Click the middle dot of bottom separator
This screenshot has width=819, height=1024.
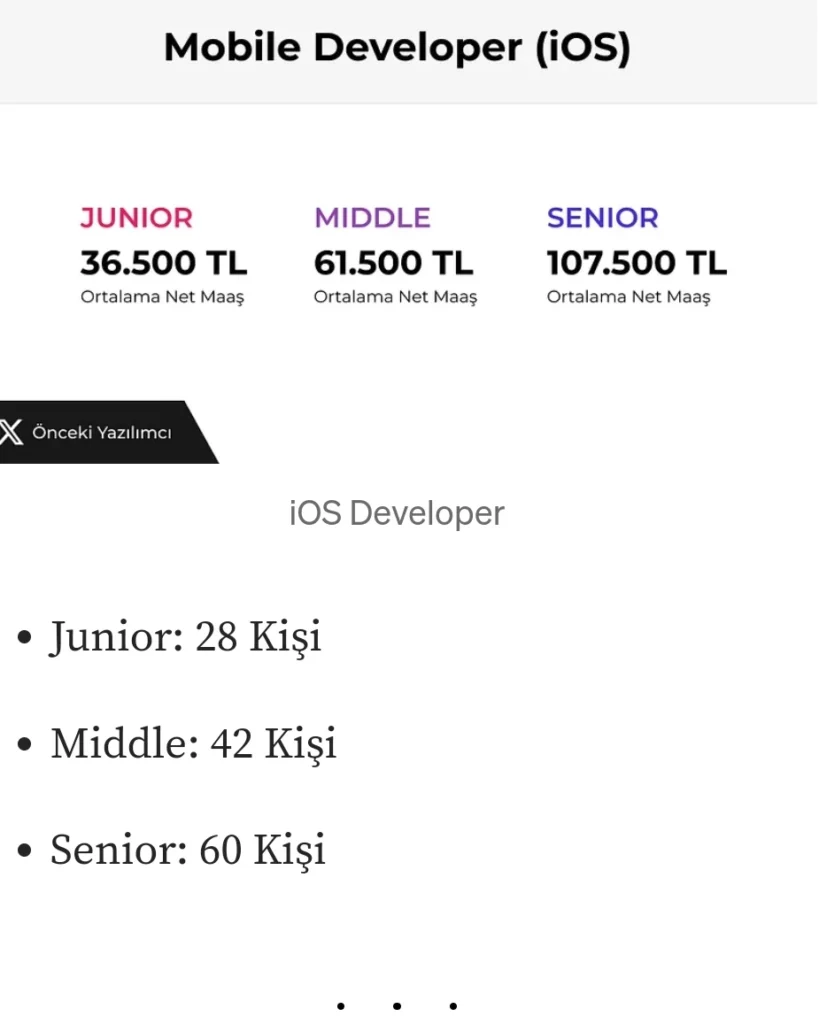point(397,1006)
